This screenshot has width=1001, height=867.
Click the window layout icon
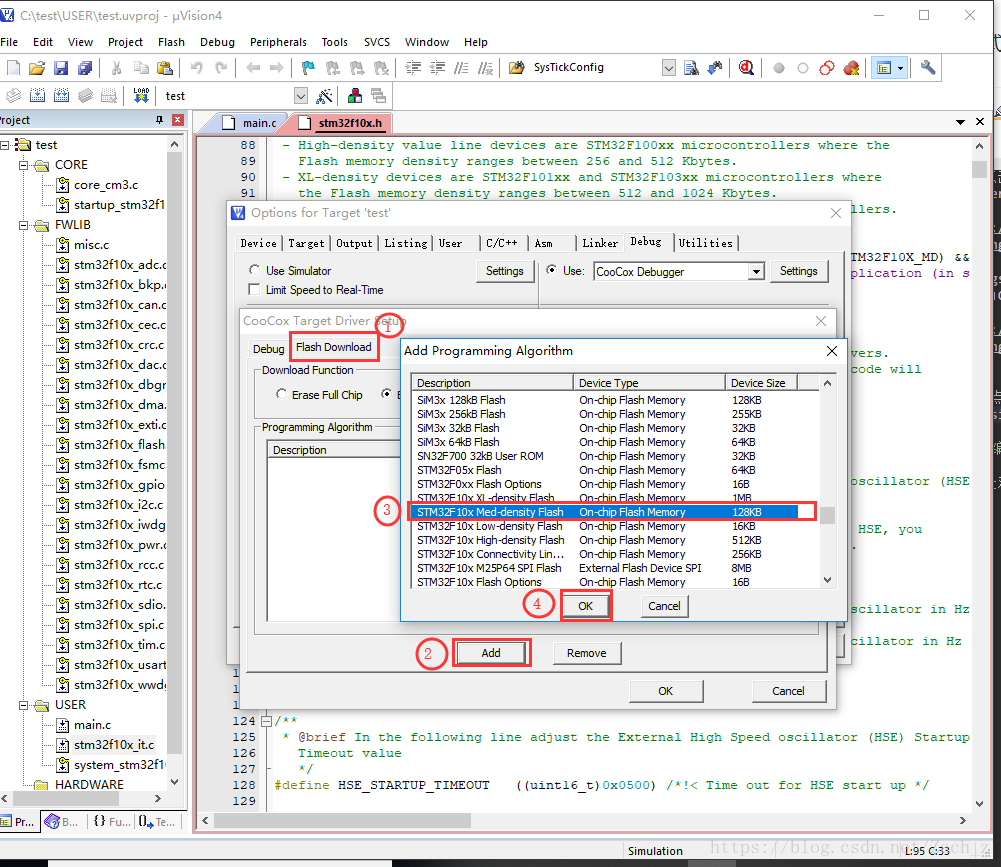tap(884, 68)
